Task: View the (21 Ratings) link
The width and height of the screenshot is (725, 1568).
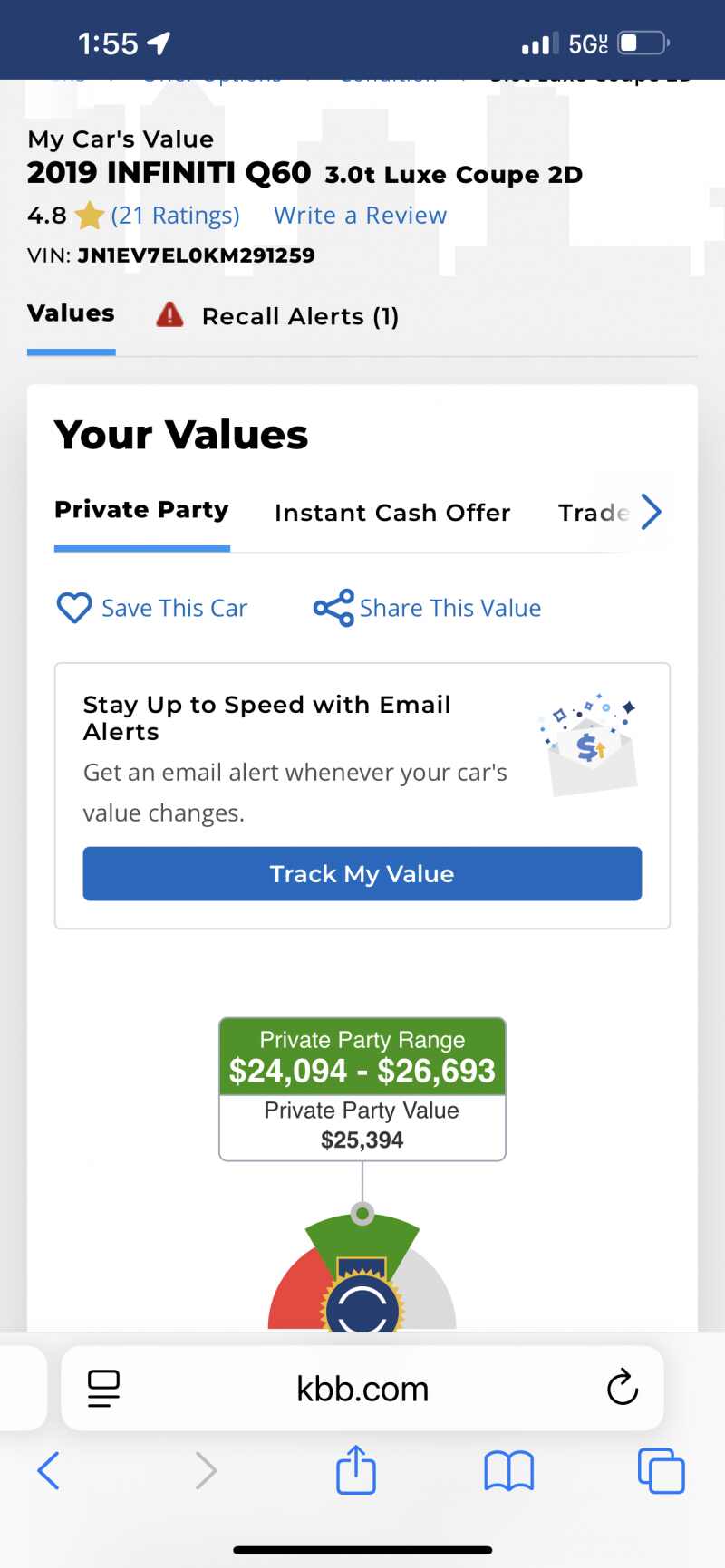Action: 175,216
